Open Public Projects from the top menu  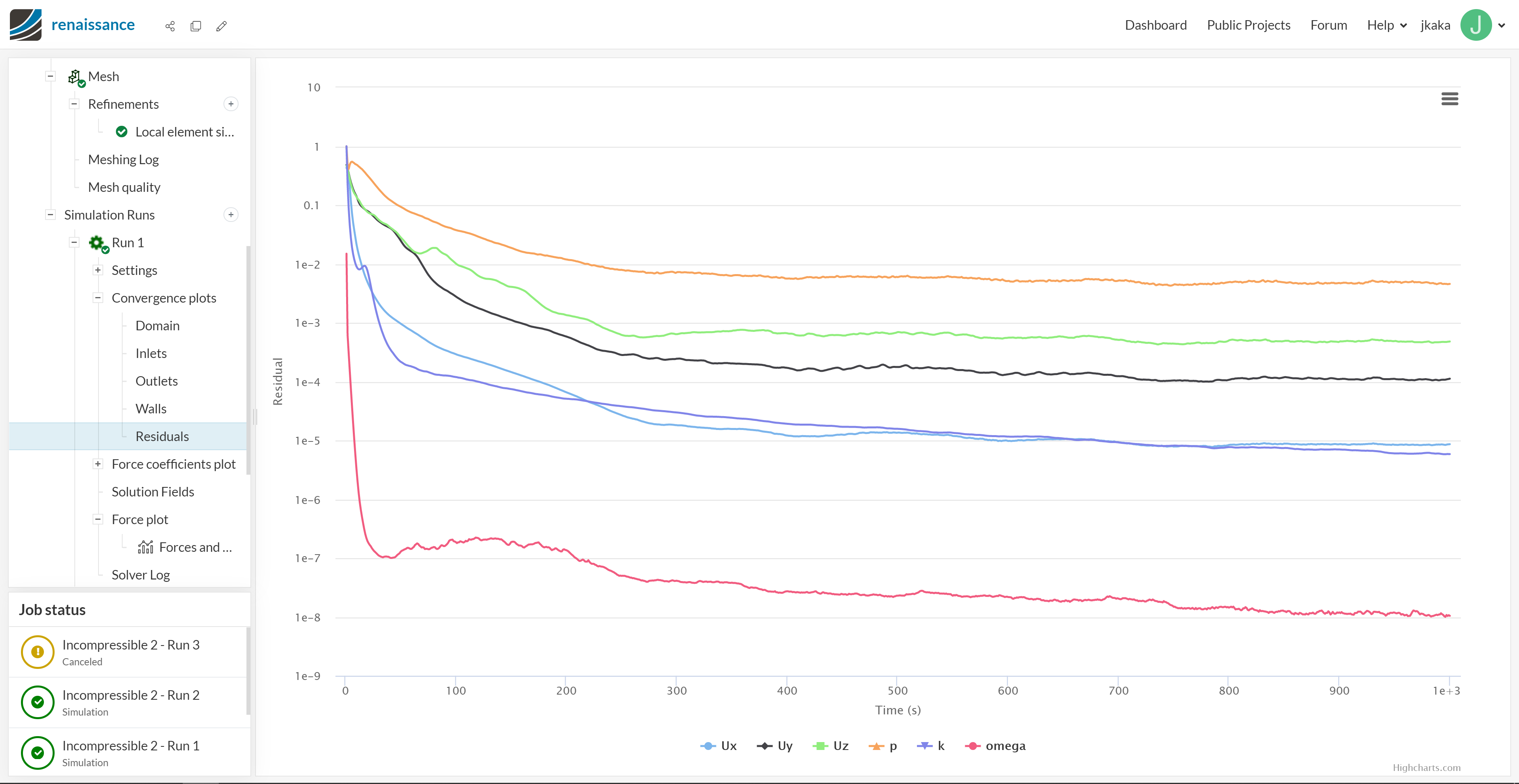(x=1248, y=25)
